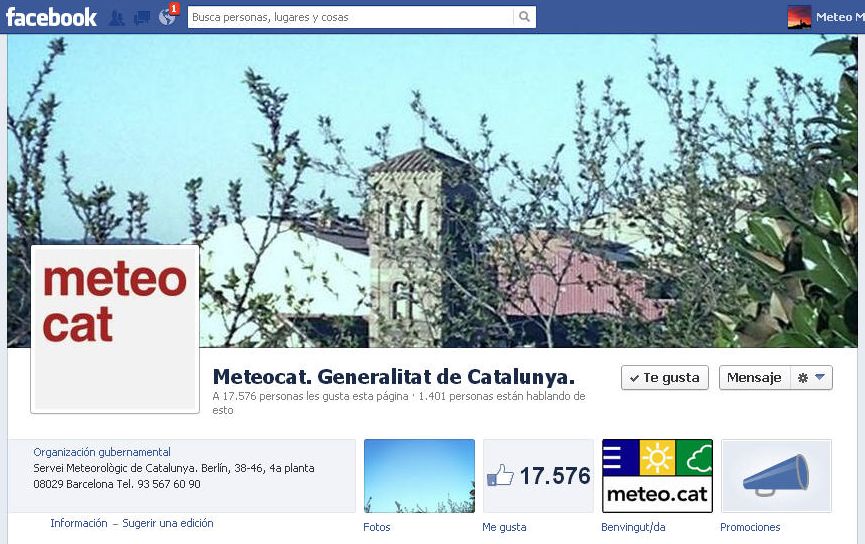Follow the Sugerir una edición link
Image resolution: width=865 pixels, height=544 pixels.
168,523
